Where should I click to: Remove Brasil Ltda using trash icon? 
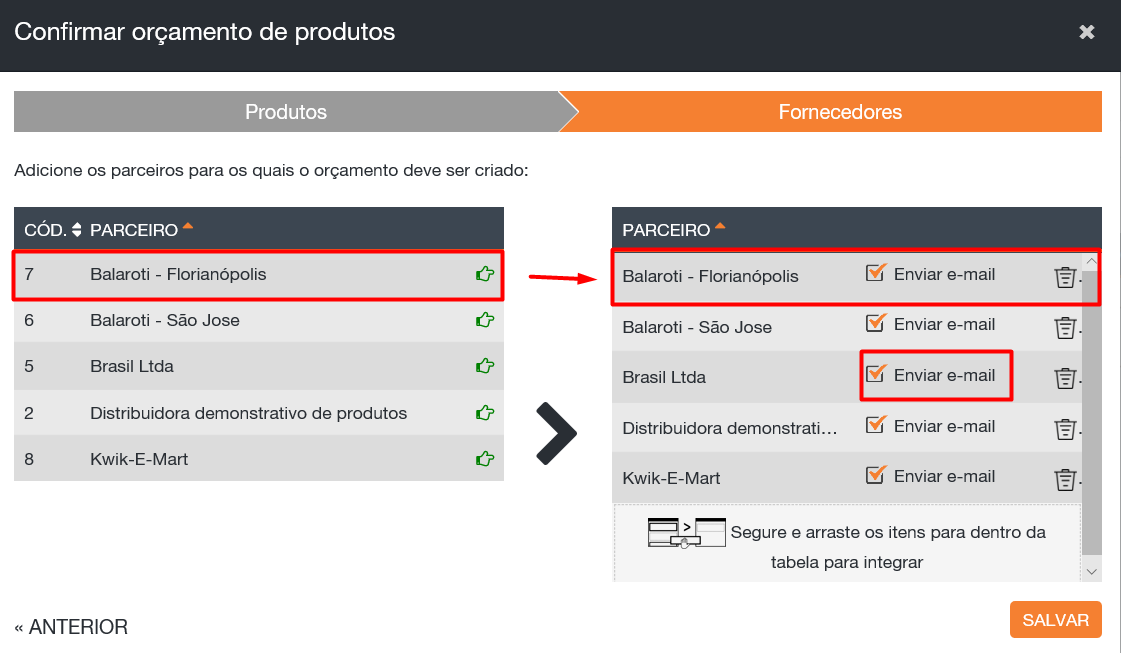pyautogui.click(x=1065, y=378)
